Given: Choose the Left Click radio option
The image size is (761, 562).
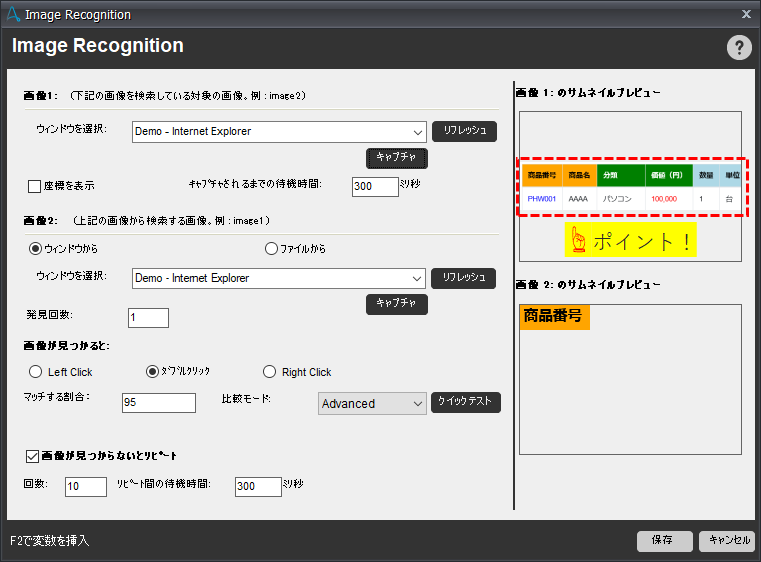Looking at the screenshot, I should click(36, 372).
